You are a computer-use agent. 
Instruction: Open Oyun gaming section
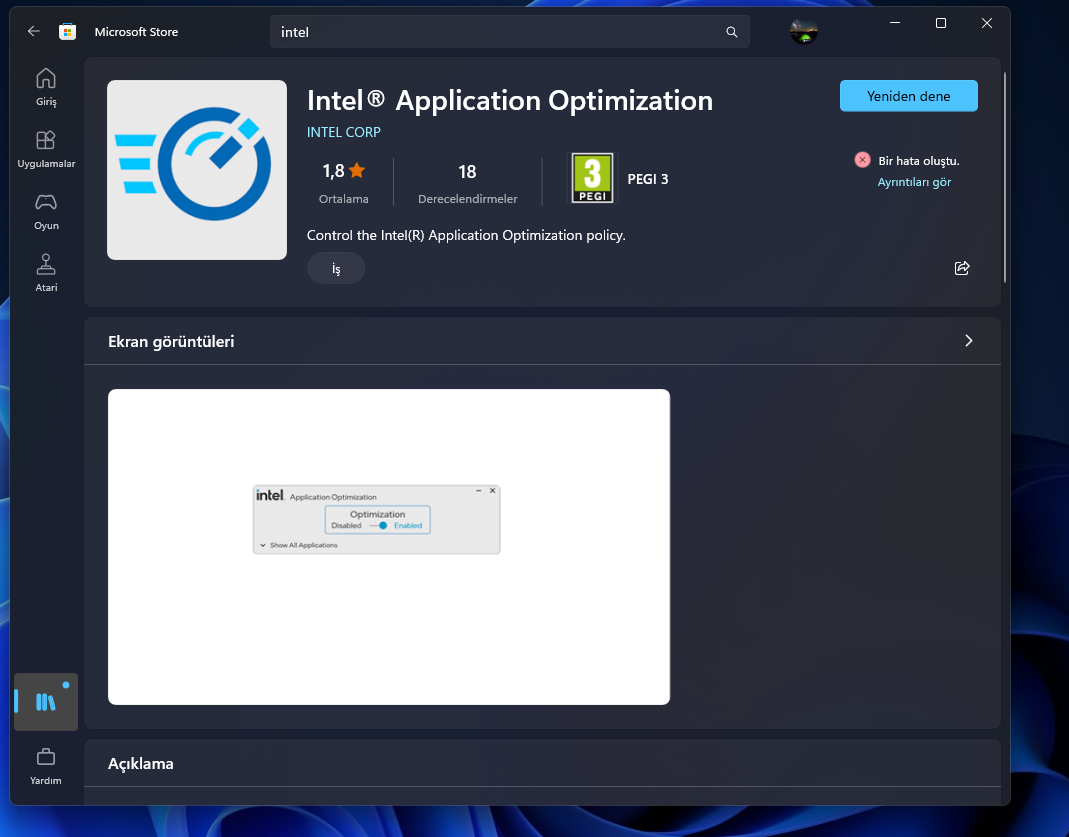click(x=46, y=211)
